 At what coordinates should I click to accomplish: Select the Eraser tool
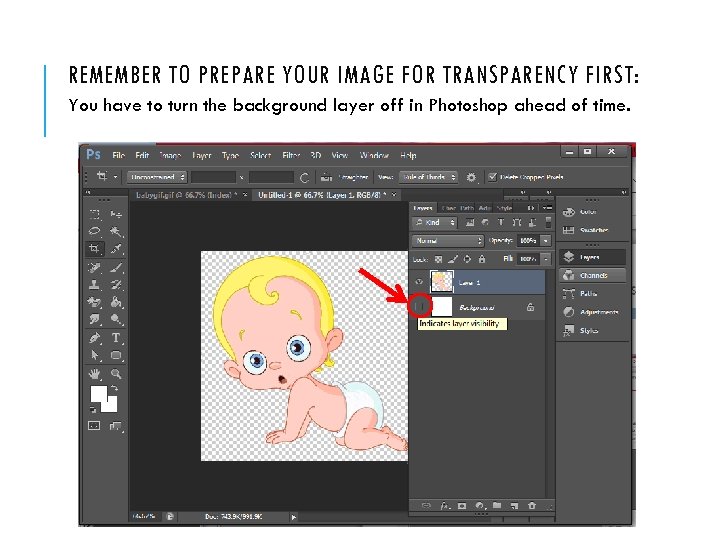(95, 302)
